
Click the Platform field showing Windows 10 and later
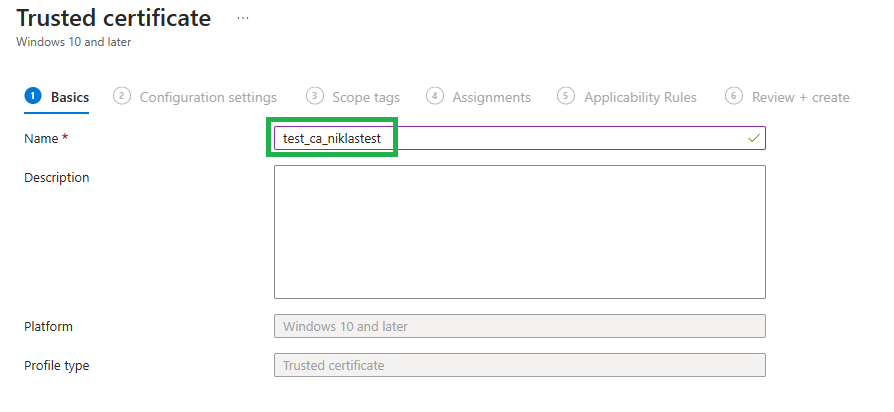520,326
